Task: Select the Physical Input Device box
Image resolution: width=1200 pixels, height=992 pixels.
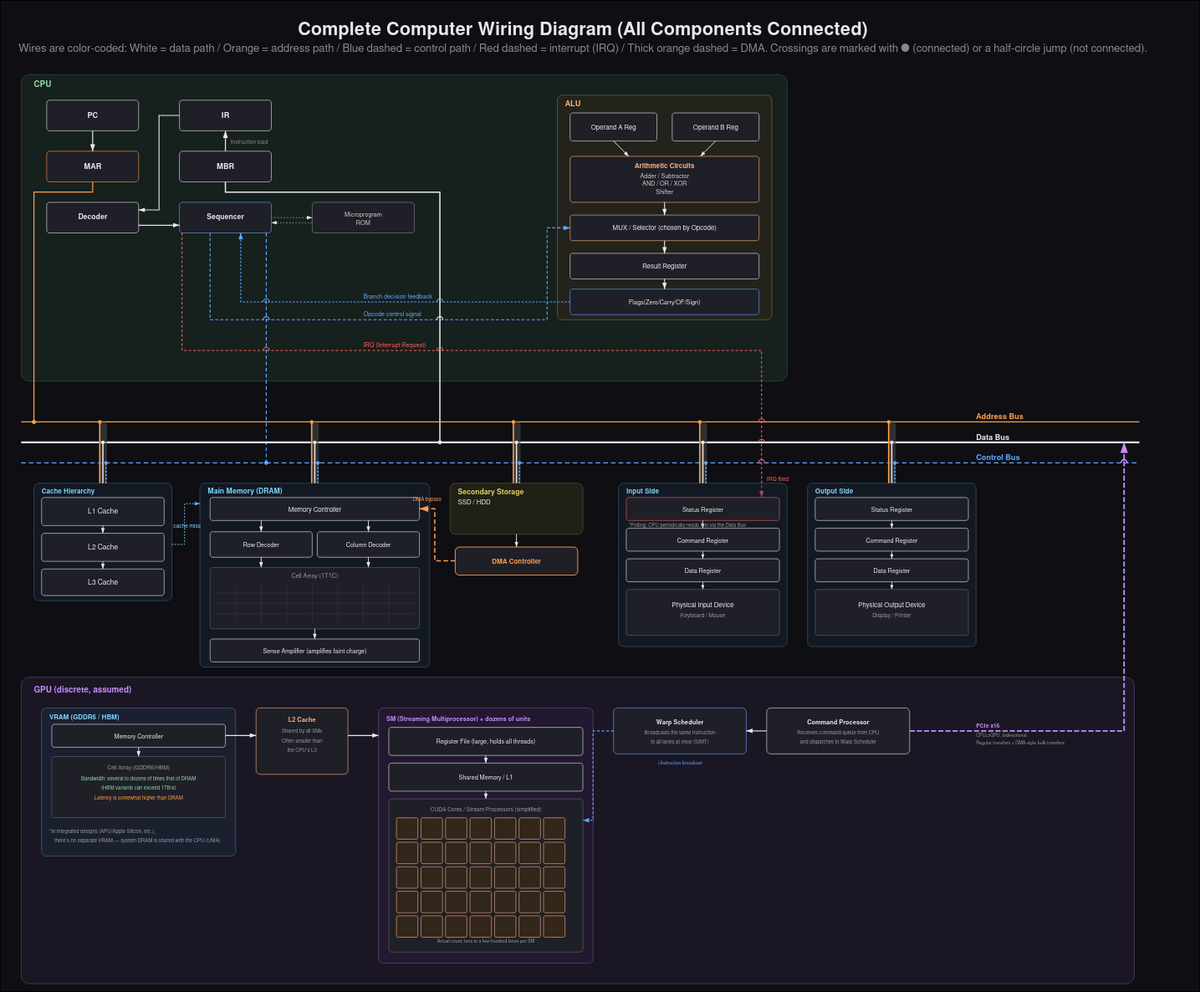Action: (x=703, y=613)
